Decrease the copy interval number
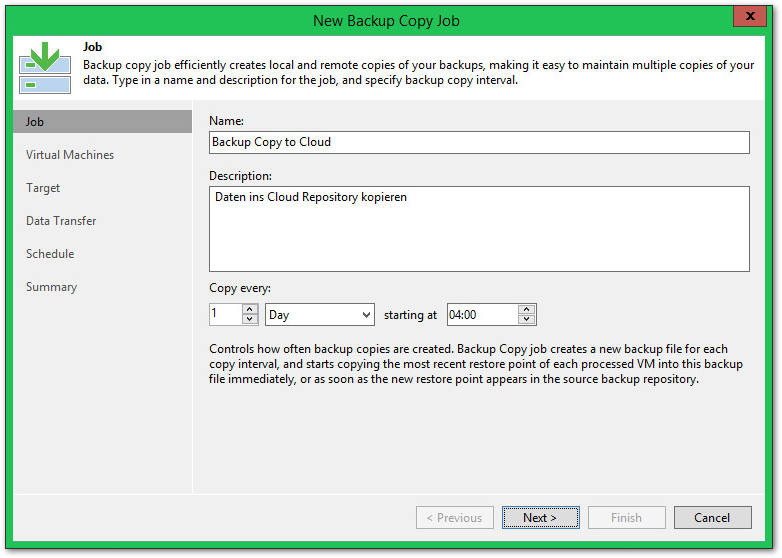 [x=250, y=320]
